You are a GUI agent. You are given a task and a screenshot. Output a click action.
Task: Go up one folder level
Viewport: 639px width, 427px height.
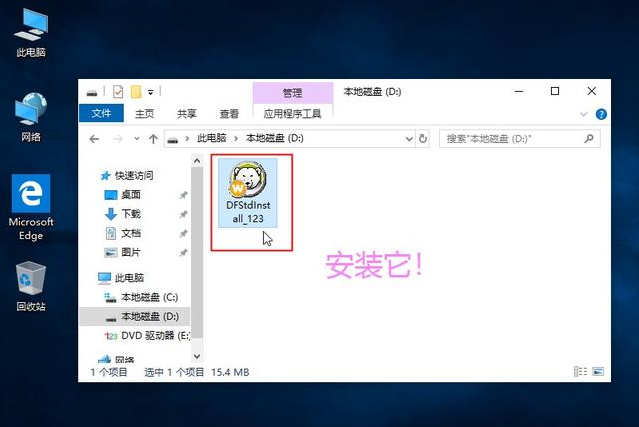click(x=153, y=139)
